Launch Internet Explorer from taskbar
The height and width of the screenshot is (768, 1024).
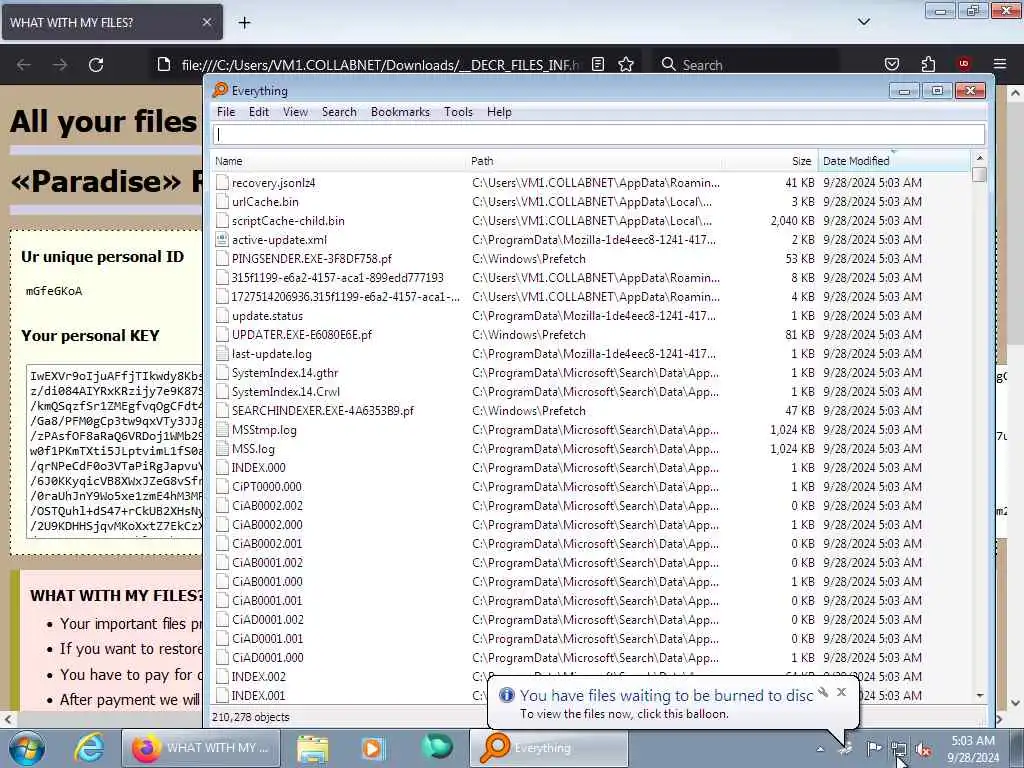click(x=89, y=748)
